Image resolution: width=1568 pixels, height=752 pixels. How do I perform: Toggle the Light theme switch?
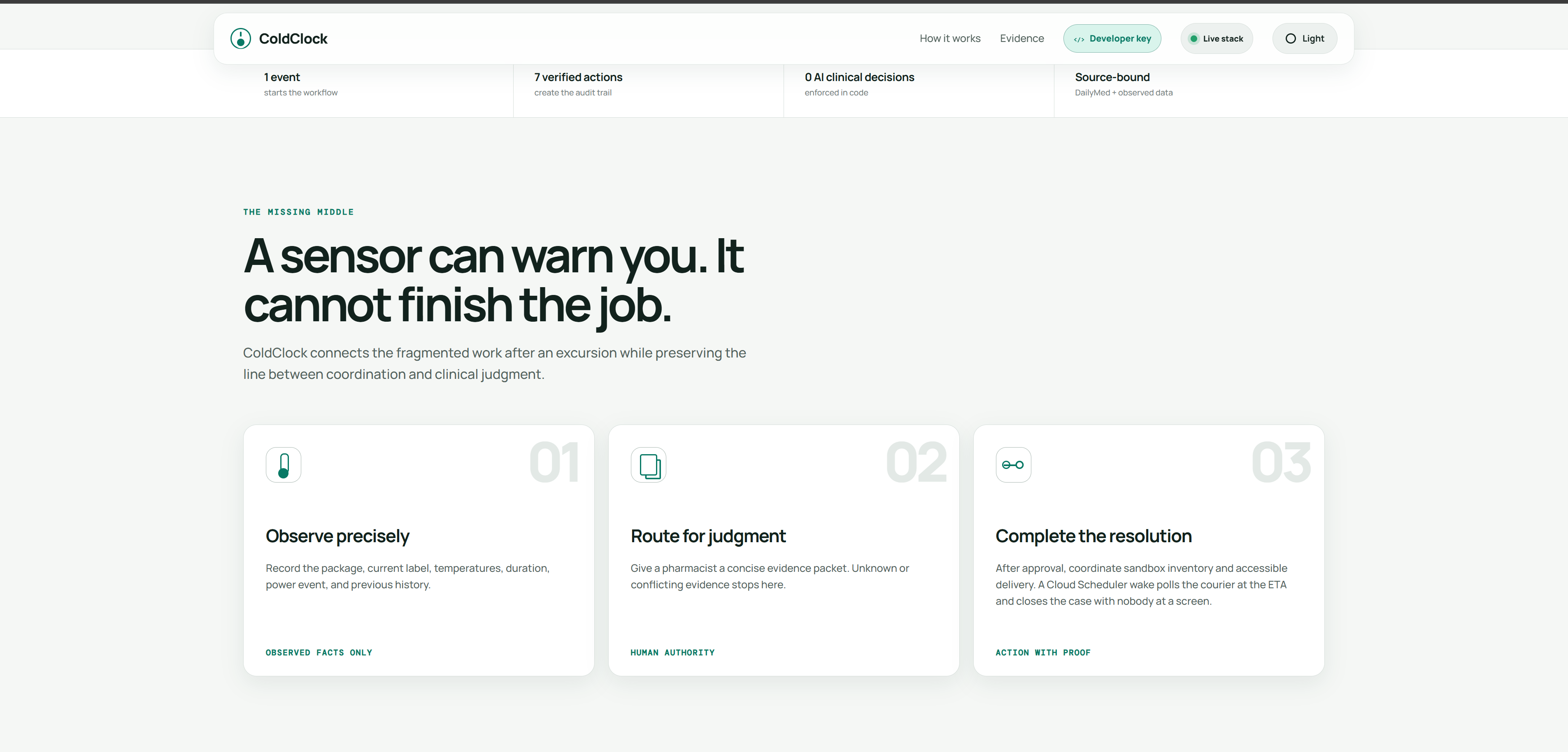[x=1305, y=38]
